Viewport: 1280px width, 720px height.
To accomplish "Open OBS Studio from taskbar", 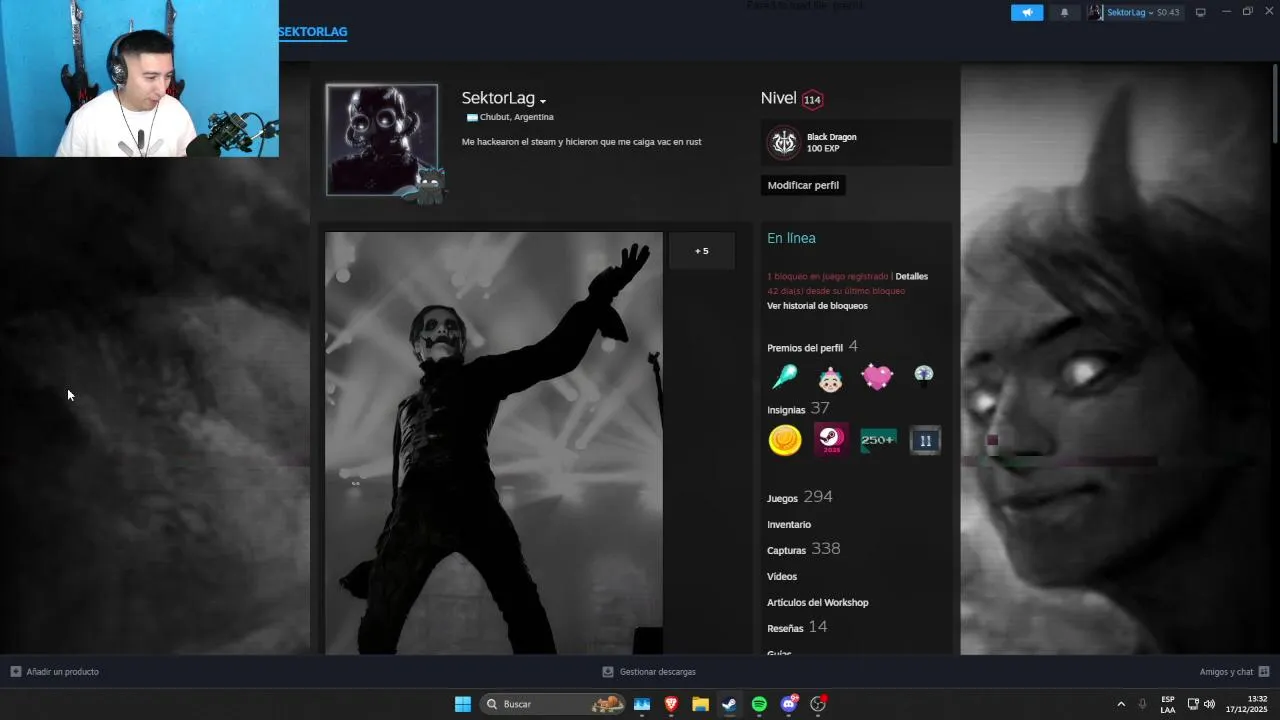I will (x=818, y=704).
